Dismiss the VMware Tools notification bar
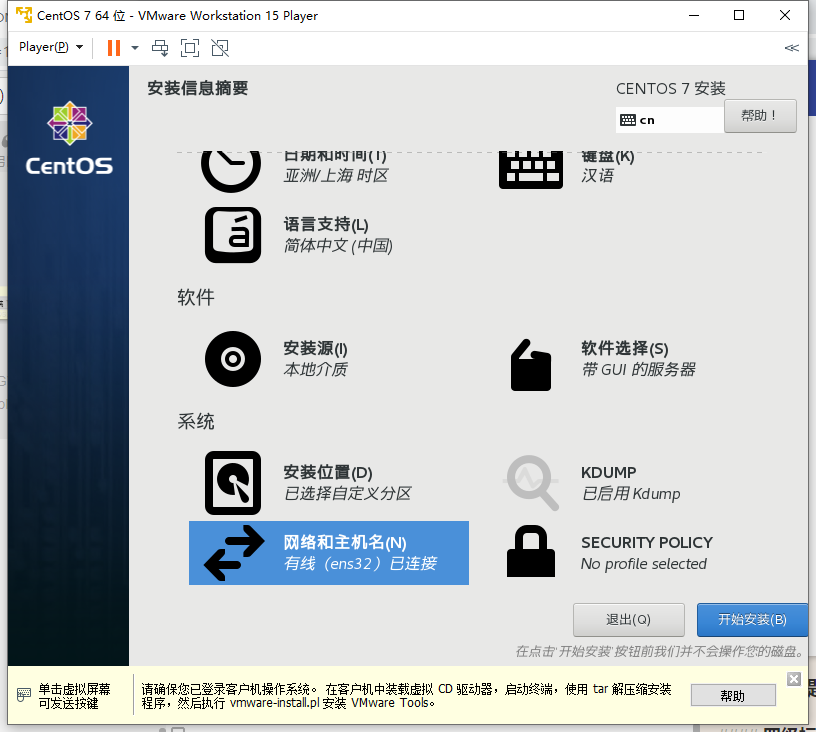The height and width of the screenshot is (732, 816). 793,679
